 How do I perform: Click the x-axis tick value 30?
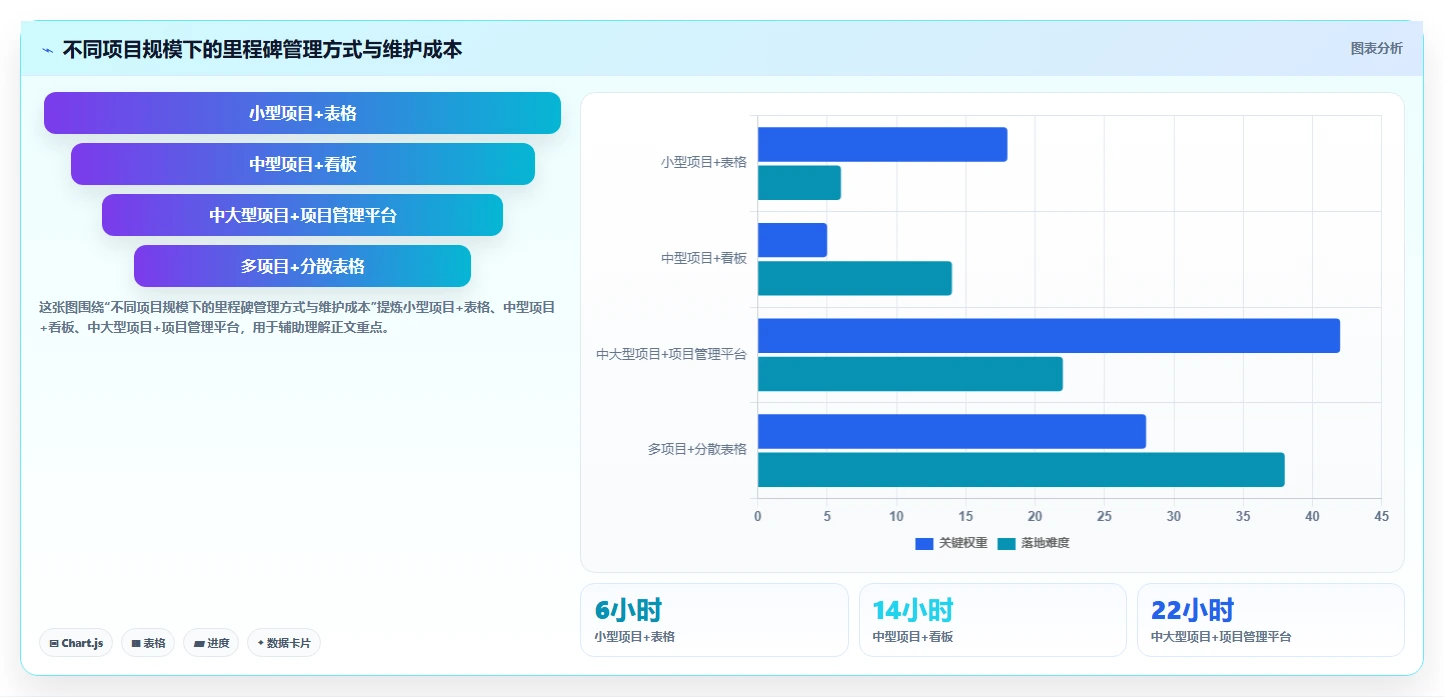coord(1173,516)
